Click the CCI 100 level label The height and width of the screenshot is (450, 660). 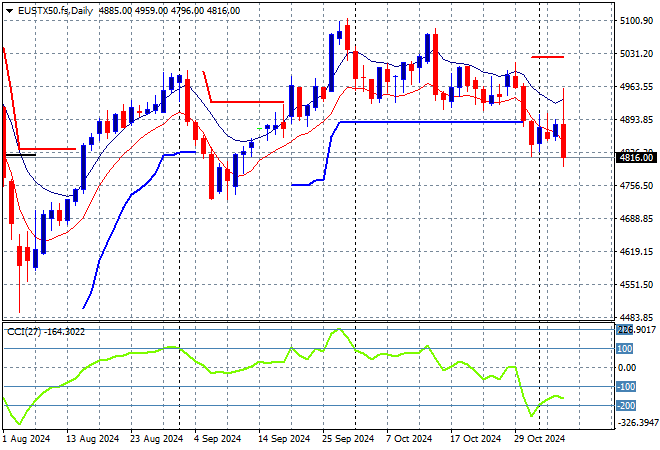click(x=625, y=349)
